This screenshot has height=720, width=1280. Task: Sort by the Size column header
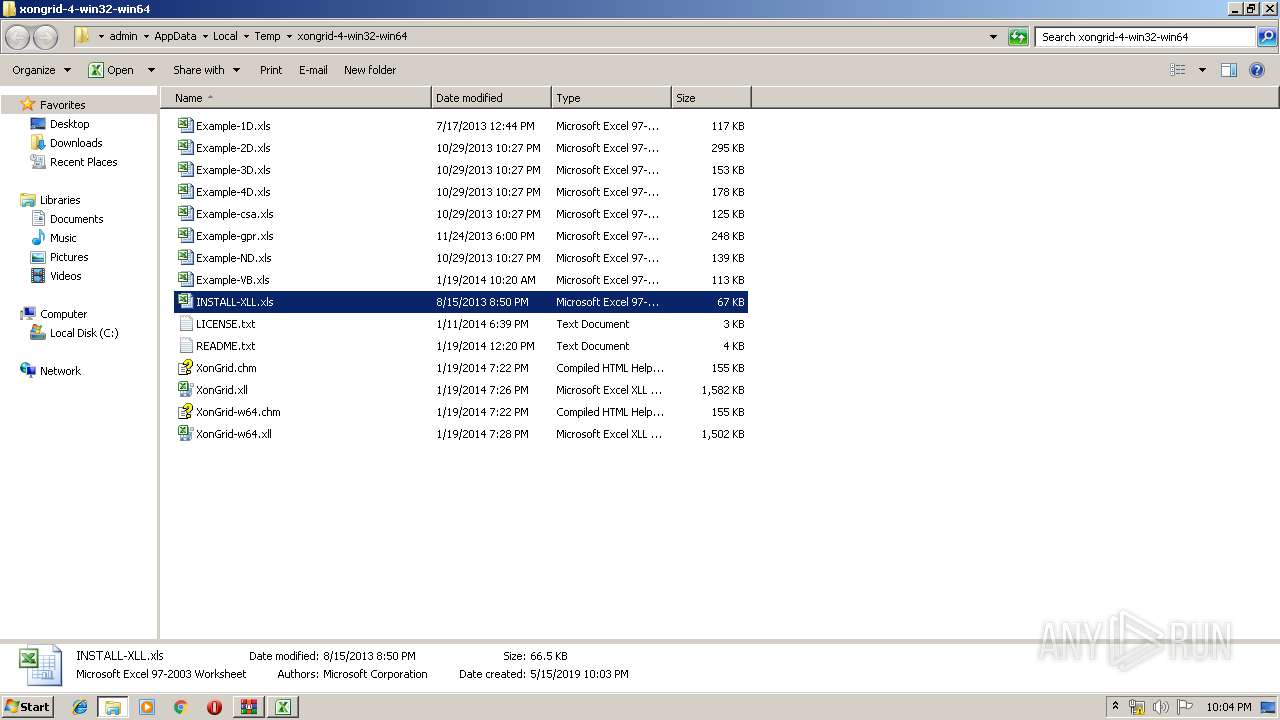tap(711, 98)
